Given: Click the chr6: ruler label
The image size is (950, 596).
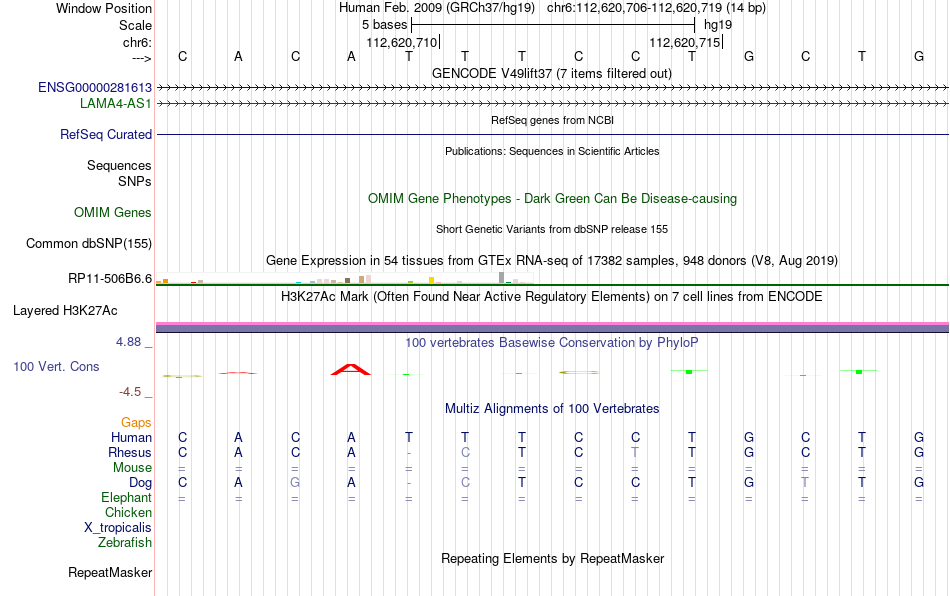Looking at the screenshot, I should coord(137,42).
